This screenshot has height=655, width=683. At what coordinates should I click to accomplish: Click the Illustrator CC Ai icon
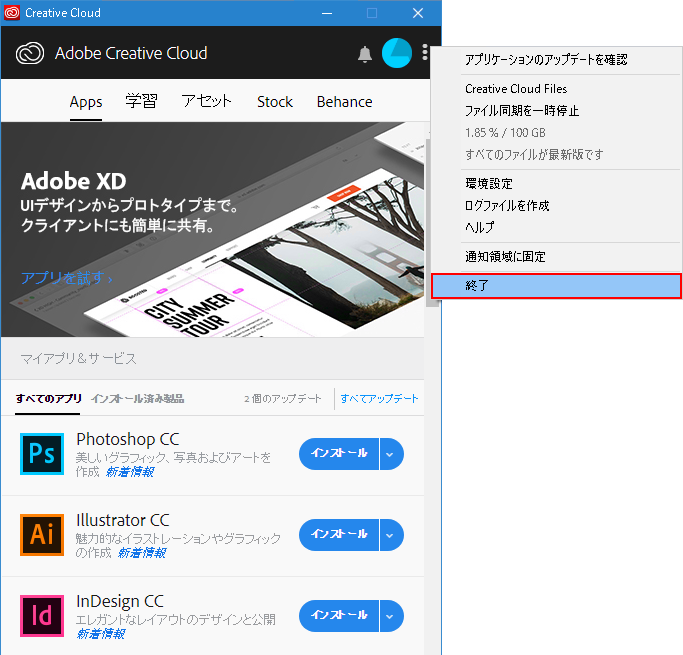point(42,534)
